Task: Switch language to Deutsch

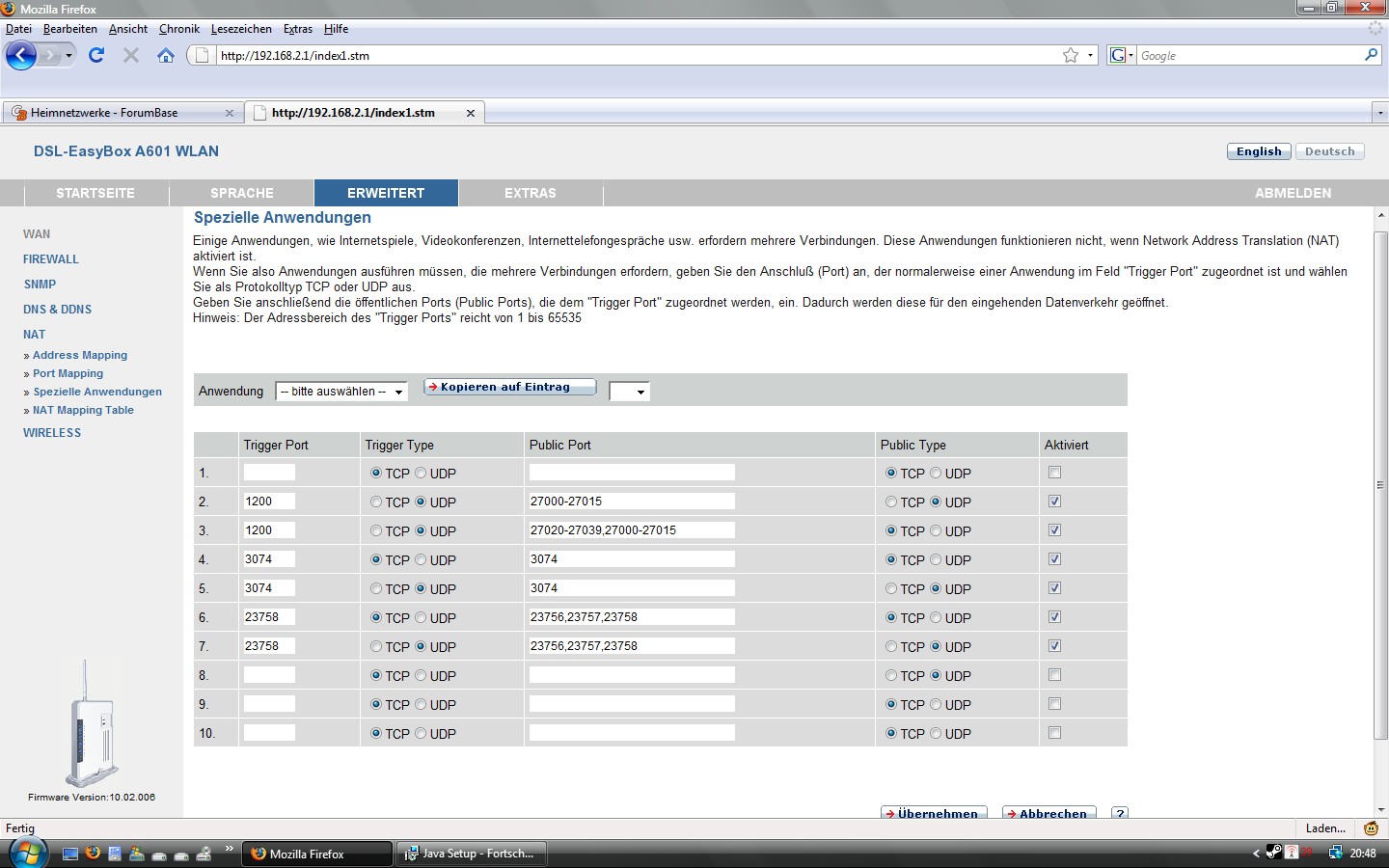Action: [1329, 151]
